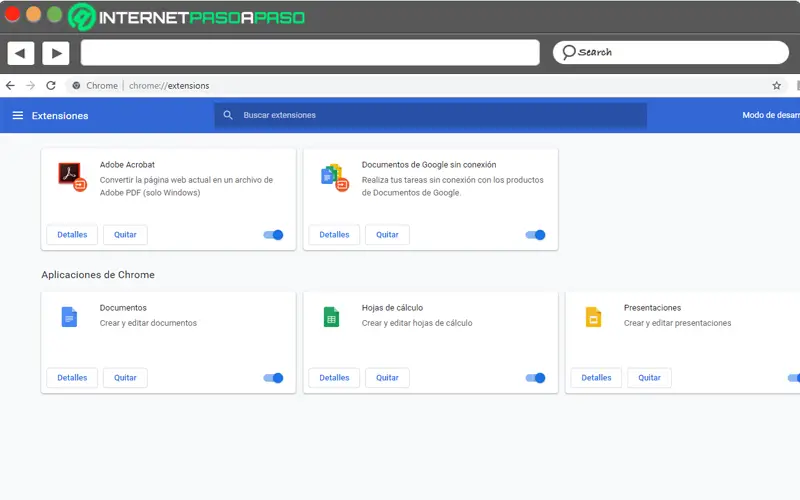Click the outer Search input box

point(671,52)
